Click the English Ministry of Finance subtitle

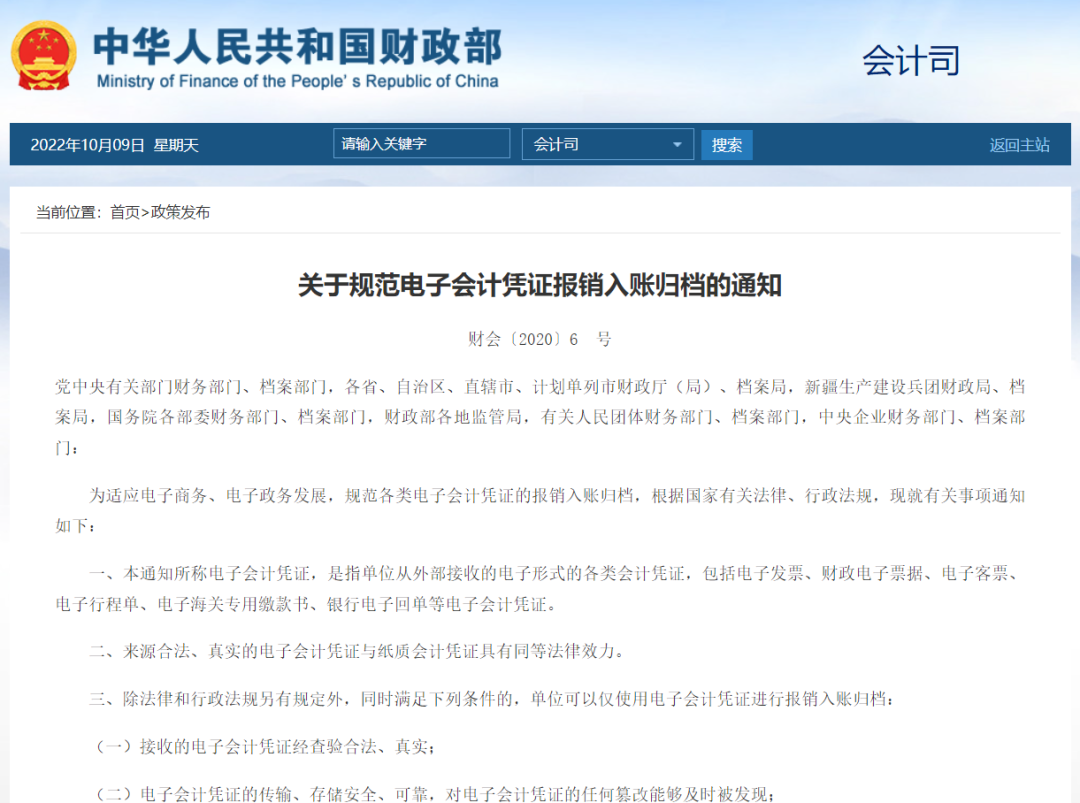click(297, 82)
